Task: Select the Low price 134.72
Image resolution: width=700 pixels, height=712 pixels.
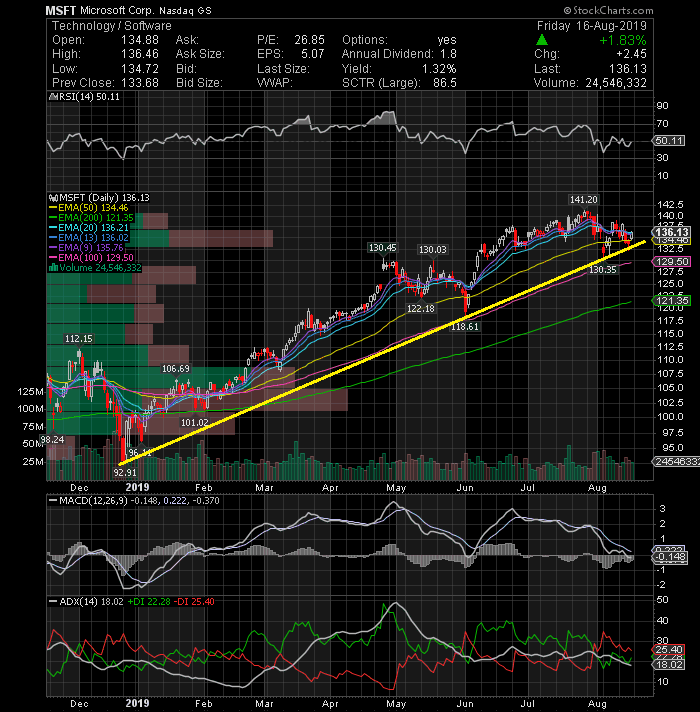Action: [x=140, y=69]
